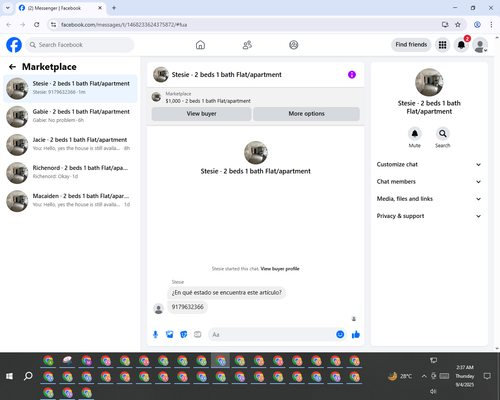Open the Windows Start menu
This screenshot has height=400, width=500.
(x=9, y=376)
